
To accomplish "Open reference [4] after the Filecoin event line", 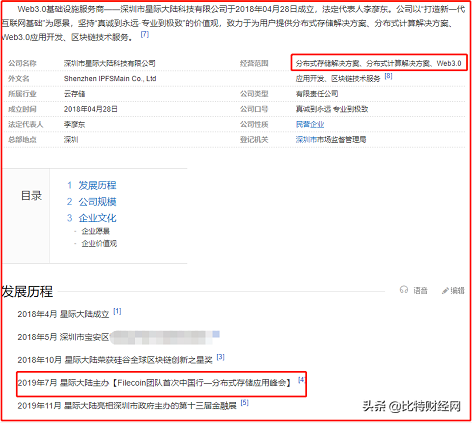I will tap(301, 379).
